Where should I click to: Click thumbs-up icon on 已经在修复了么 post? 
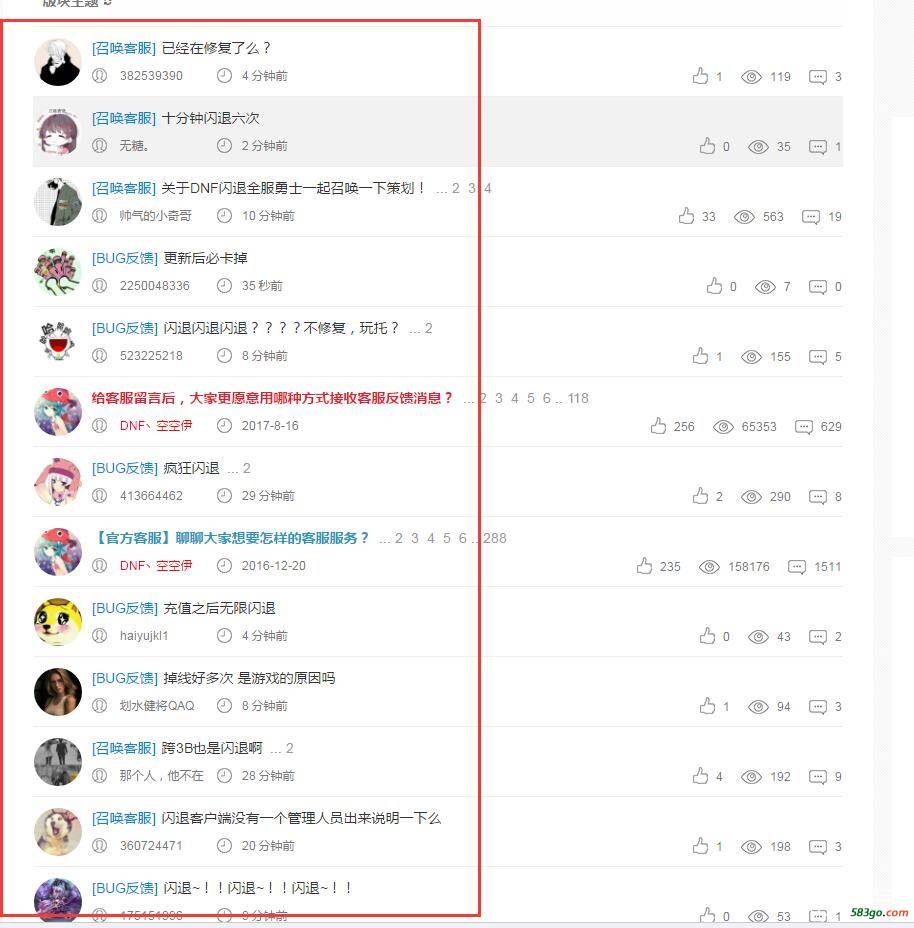[700, 76]
